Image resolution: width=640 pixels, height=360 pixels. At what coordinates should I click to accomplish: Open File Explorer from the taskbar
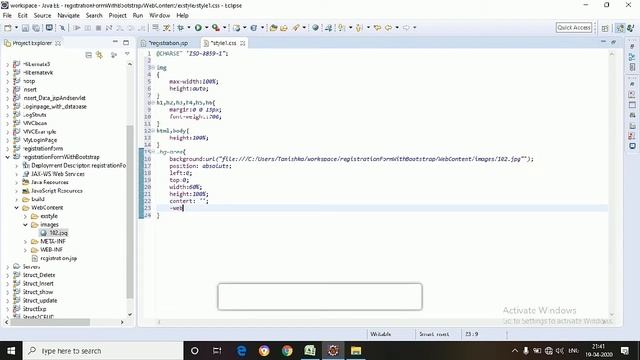[x=356, y=351]
